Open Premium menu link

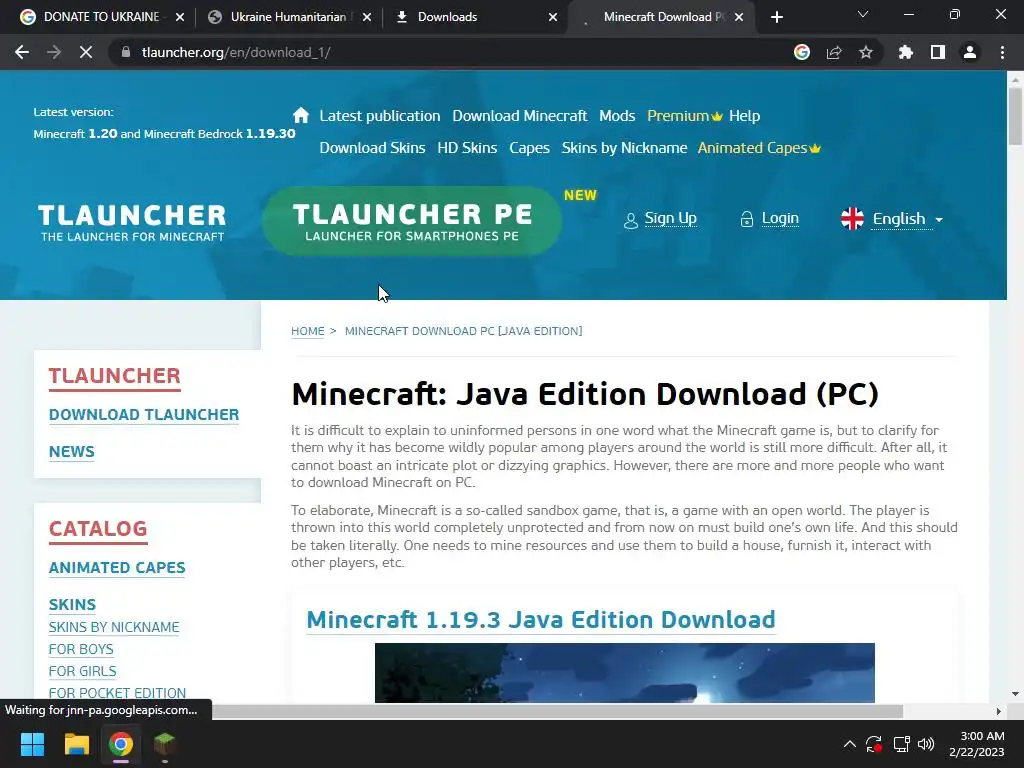(684, 116)
